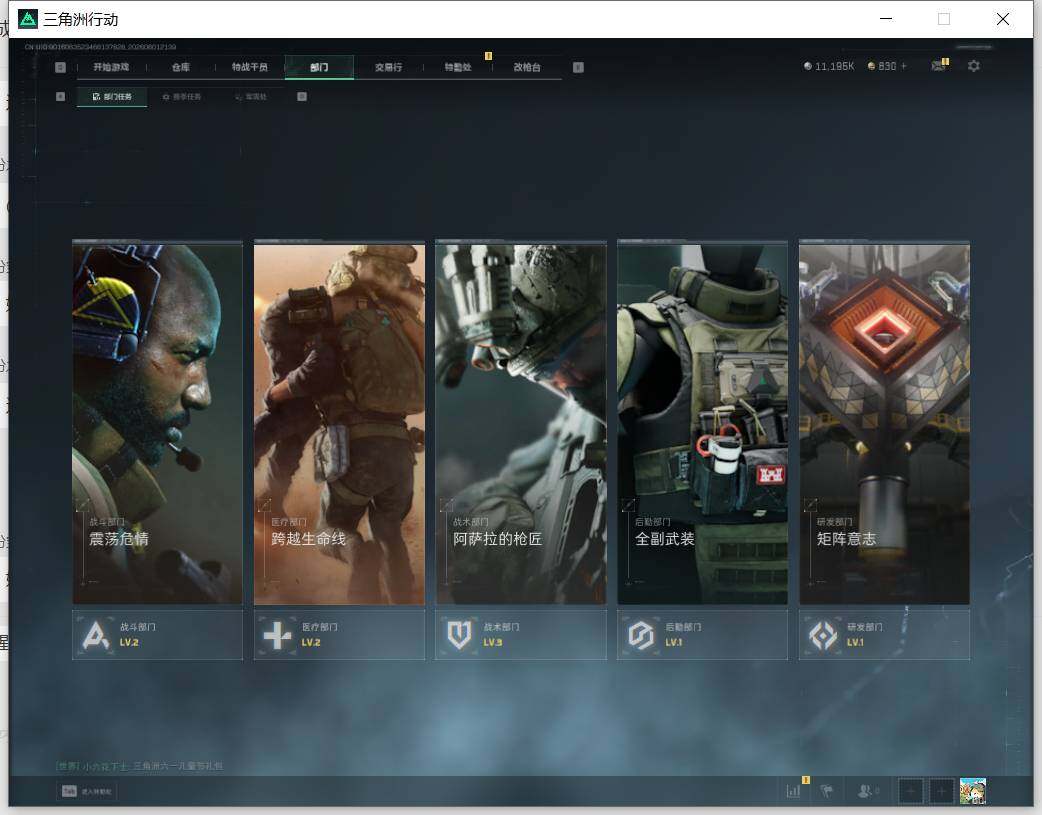Viewport: 1042px width, 815px height.
Task: Click the 战斗部门 LV.2 emblem
Action: point(96,636)
